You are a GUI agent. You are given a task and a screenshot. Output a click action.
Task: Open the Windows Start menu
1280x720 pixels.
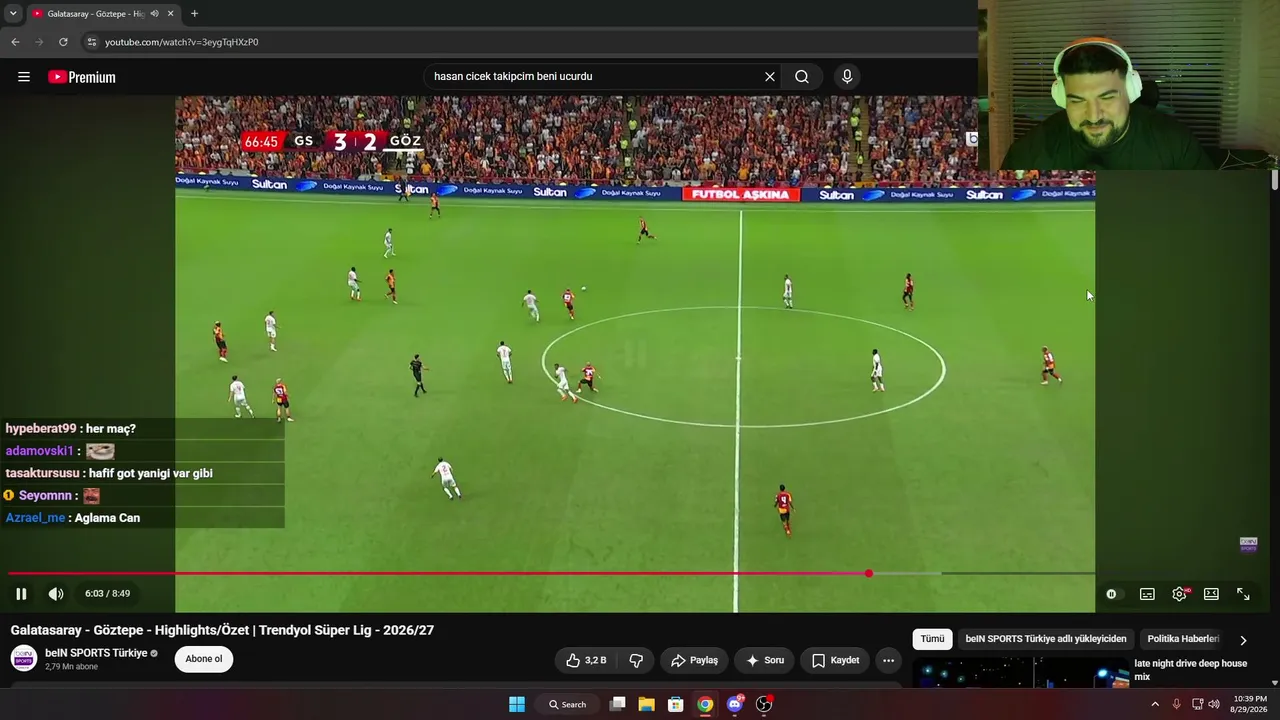517,704
